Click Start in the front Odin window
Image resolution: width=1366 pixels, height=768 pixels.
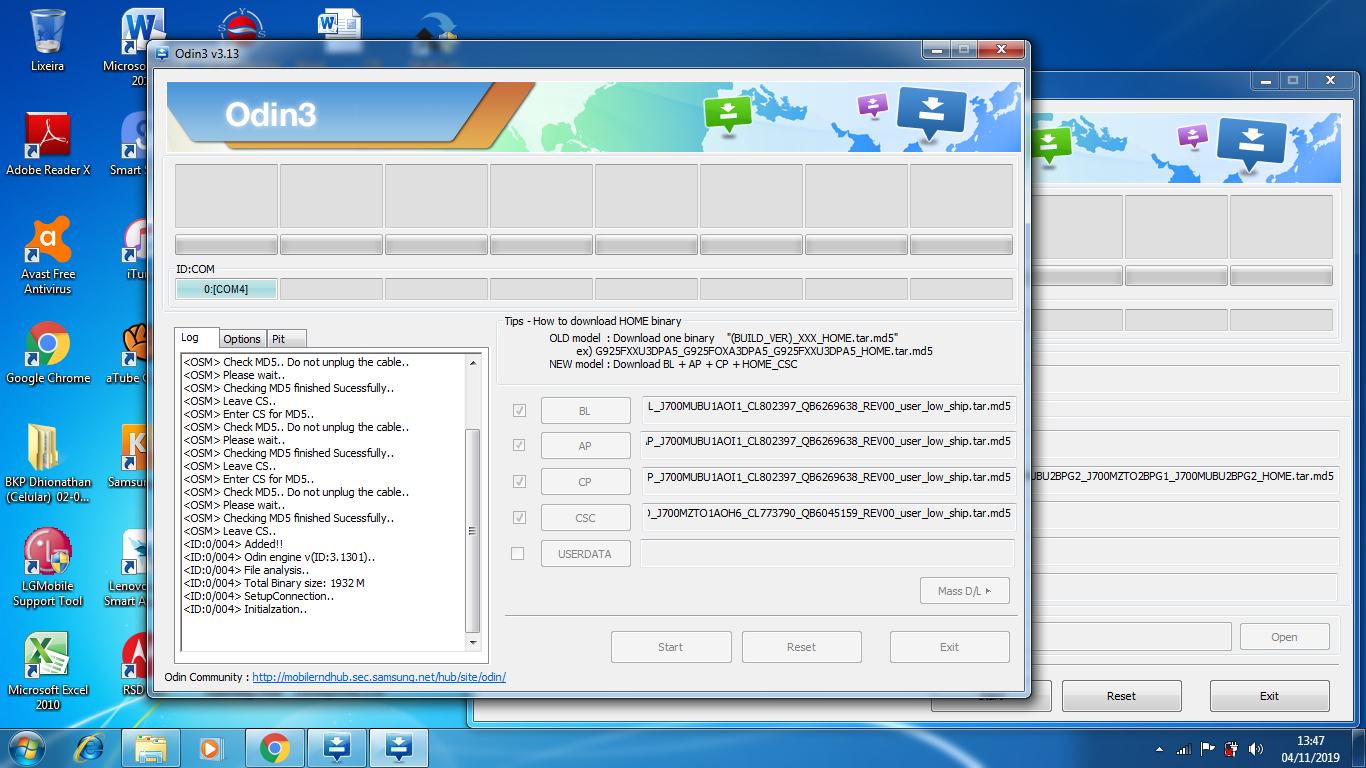(x=671, y=647)
